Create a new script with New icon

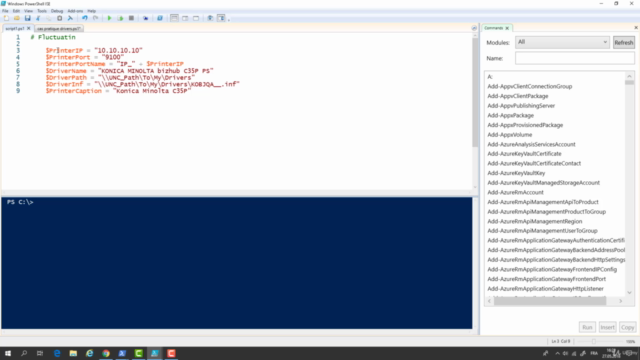[6, 18]
